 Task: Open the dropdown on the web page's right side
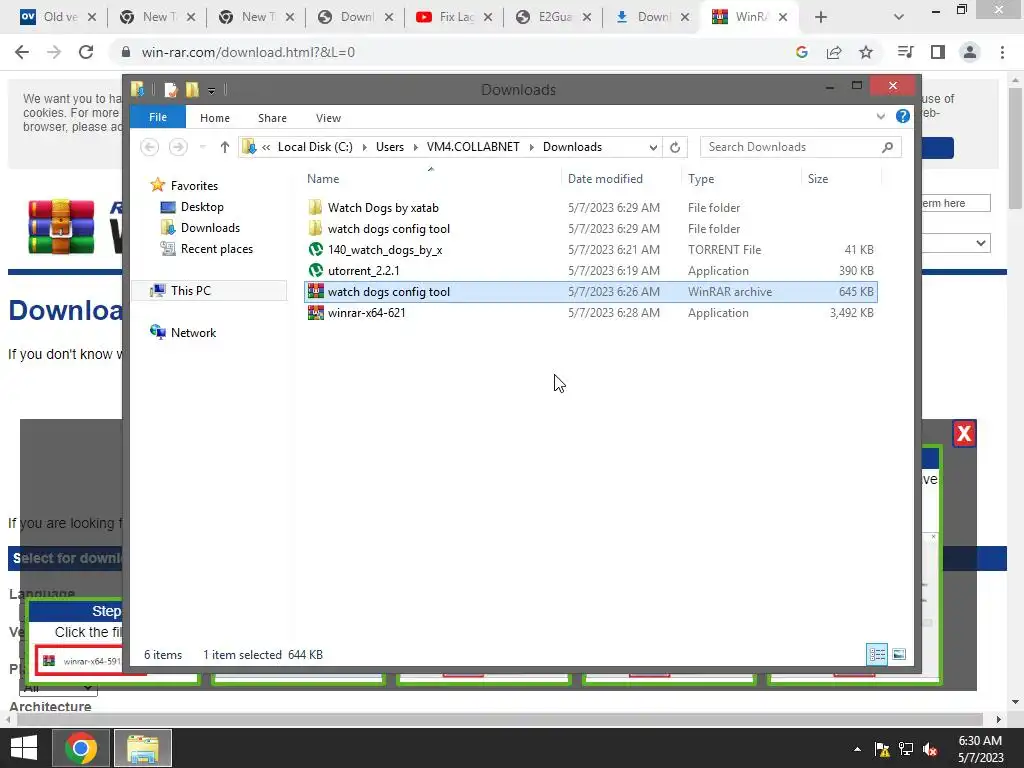(956, 243)
